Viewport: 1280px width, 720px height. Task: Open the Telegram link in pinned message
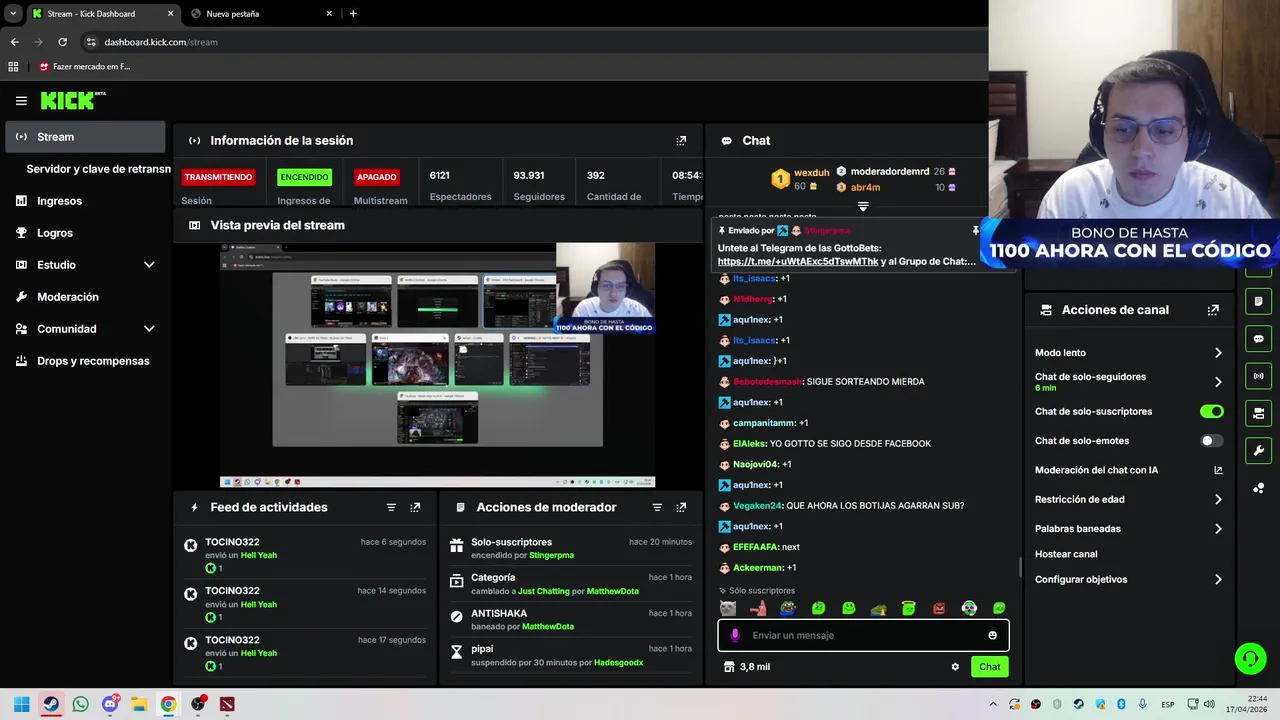(x=798, y=261)
